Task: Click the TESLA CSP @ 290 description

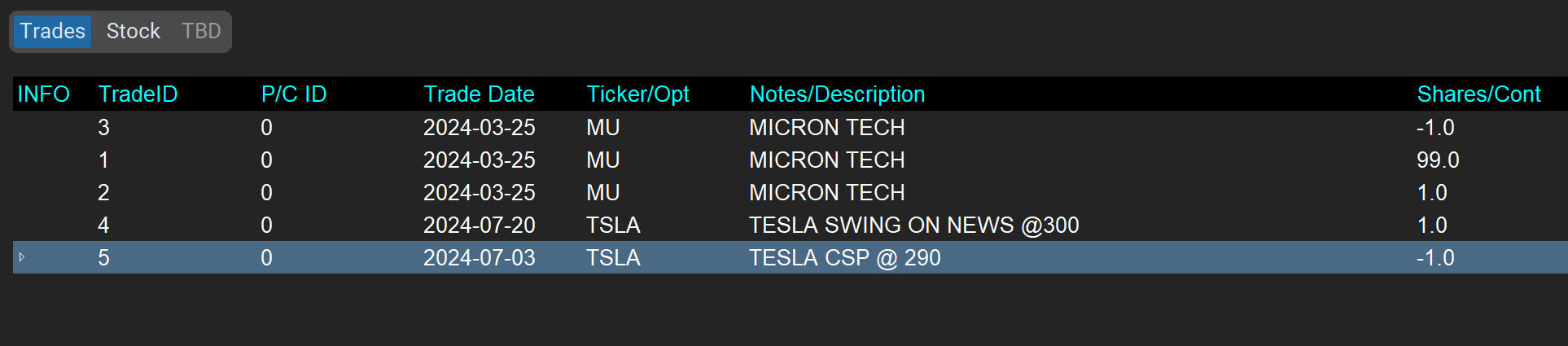Action: tap(844, 258)
